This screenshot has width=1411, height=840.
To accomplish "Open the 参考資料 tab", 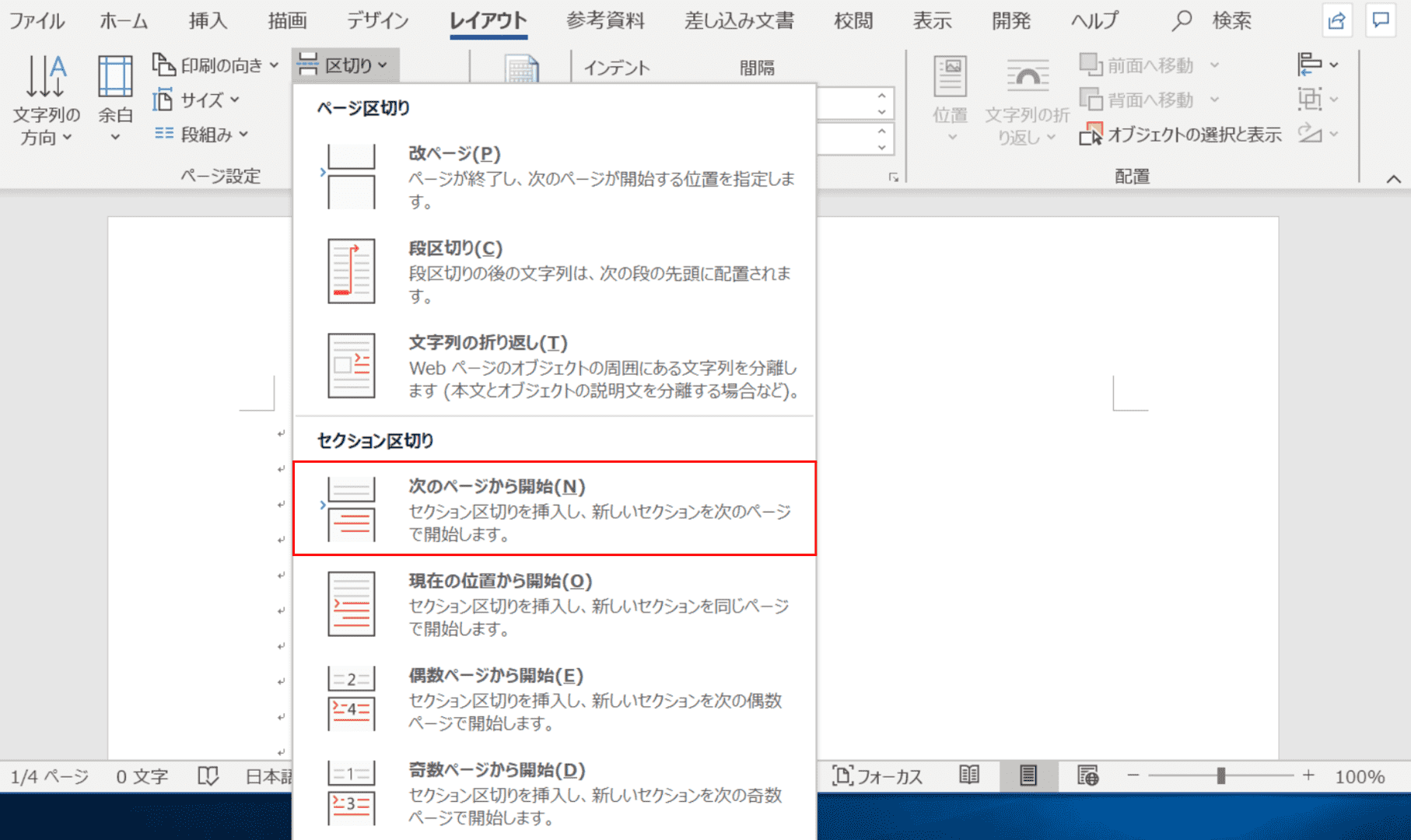I will pyautogui.click(x=605, y=20).
